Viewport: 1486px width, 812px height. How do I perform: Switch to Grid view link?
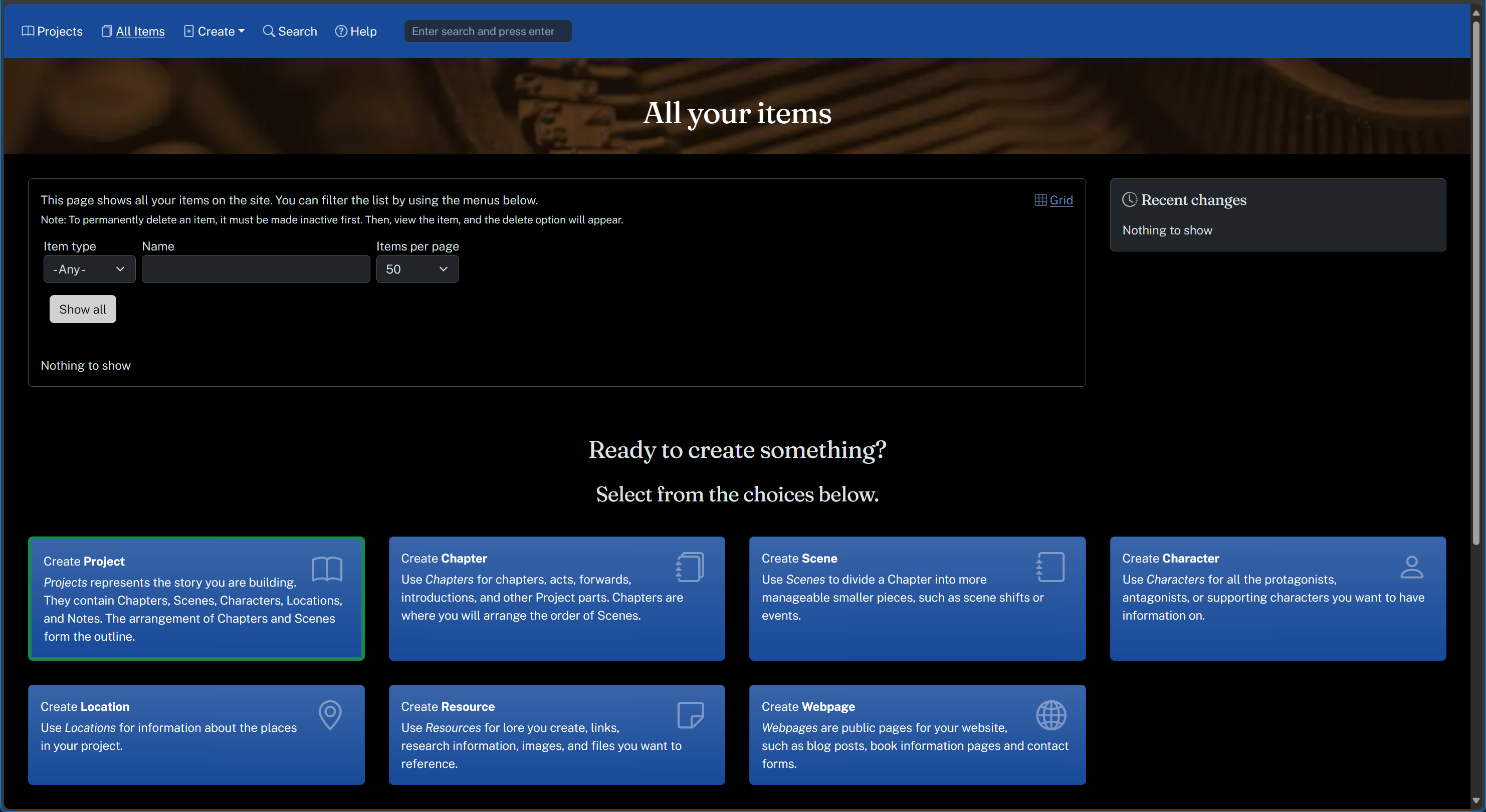1061,200
